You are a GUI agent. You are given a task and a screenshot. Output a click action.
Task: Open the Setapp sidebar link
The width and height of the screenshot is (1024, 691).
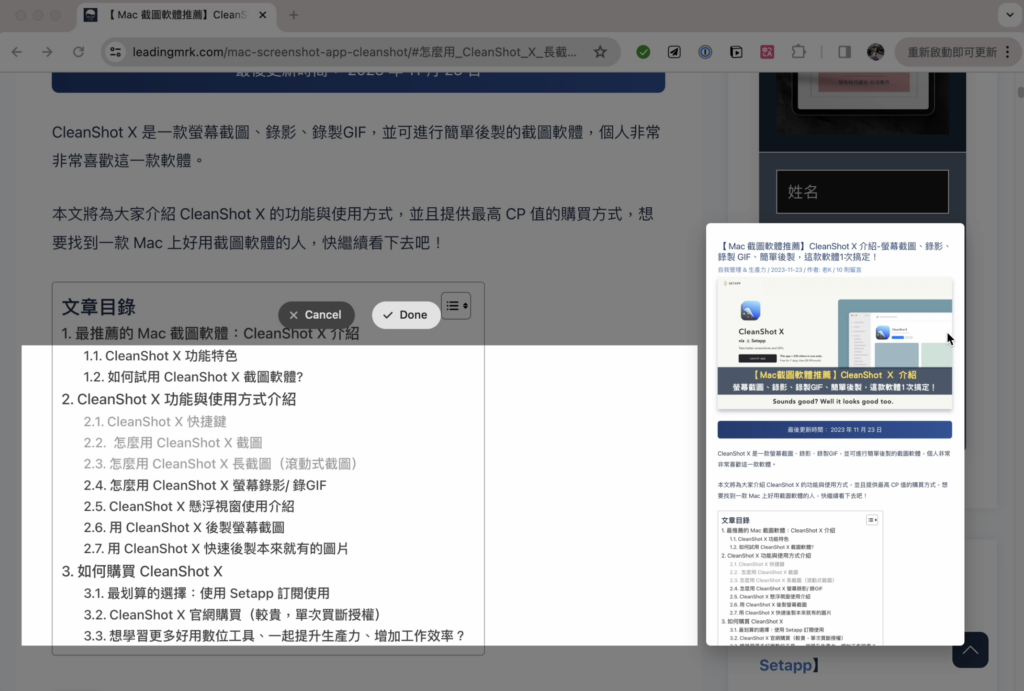click(789, 666)
